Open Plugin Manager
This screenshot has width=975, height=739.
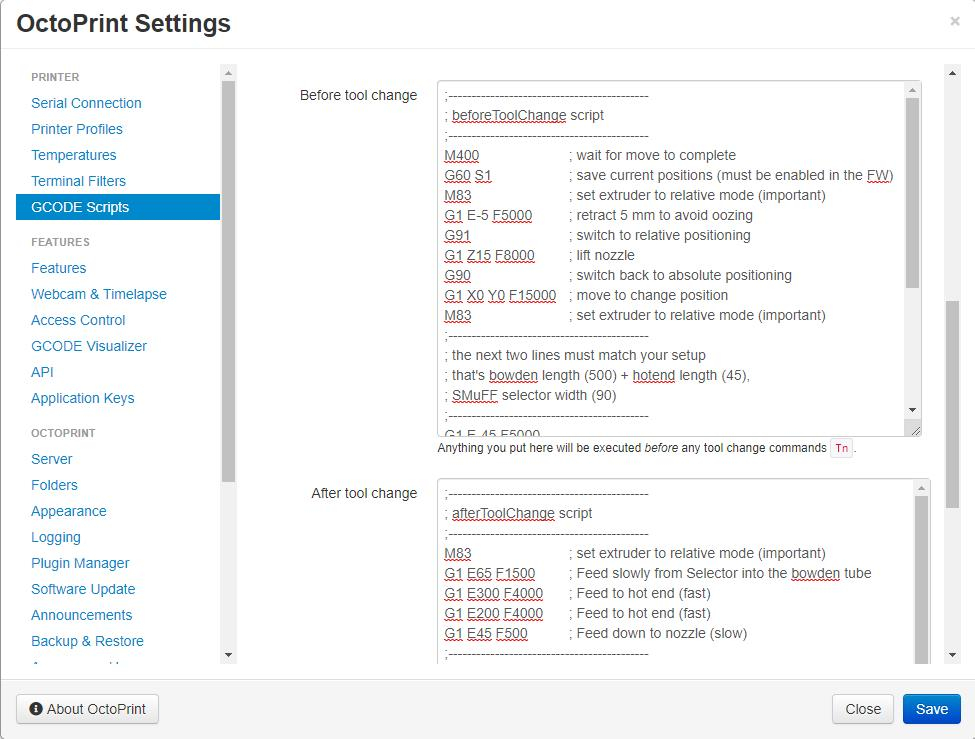(80, 564)
